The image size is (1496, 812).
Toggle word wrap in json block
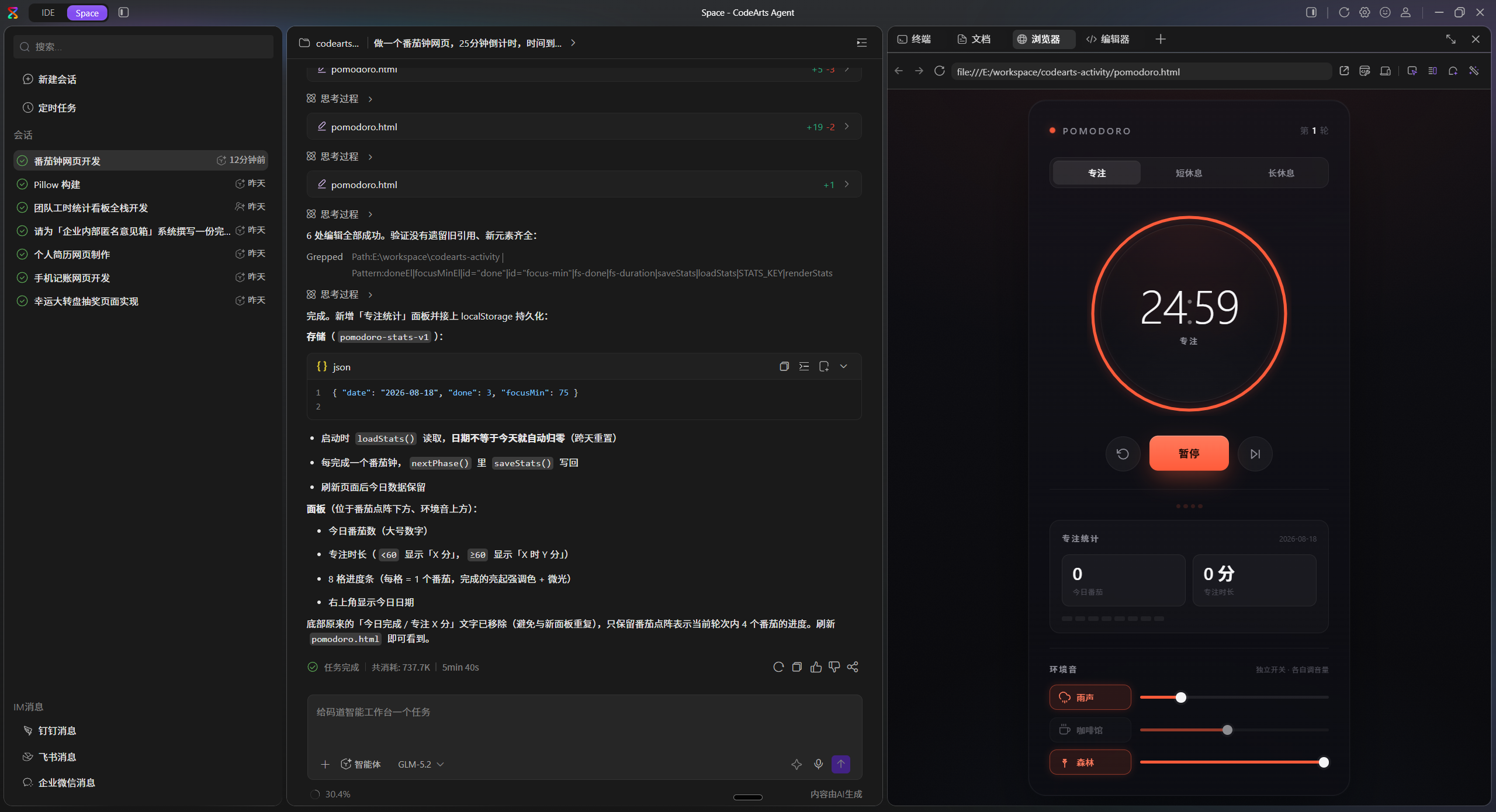804,366
